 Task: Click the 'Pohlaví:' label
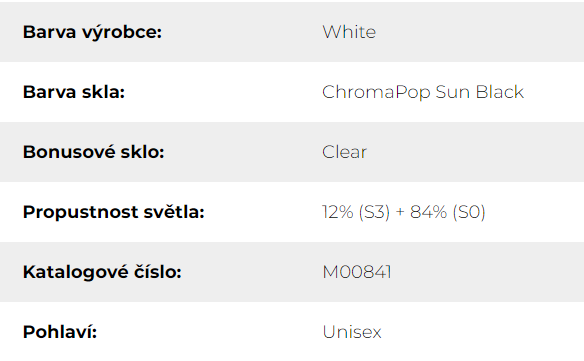[x=60, y=332]
